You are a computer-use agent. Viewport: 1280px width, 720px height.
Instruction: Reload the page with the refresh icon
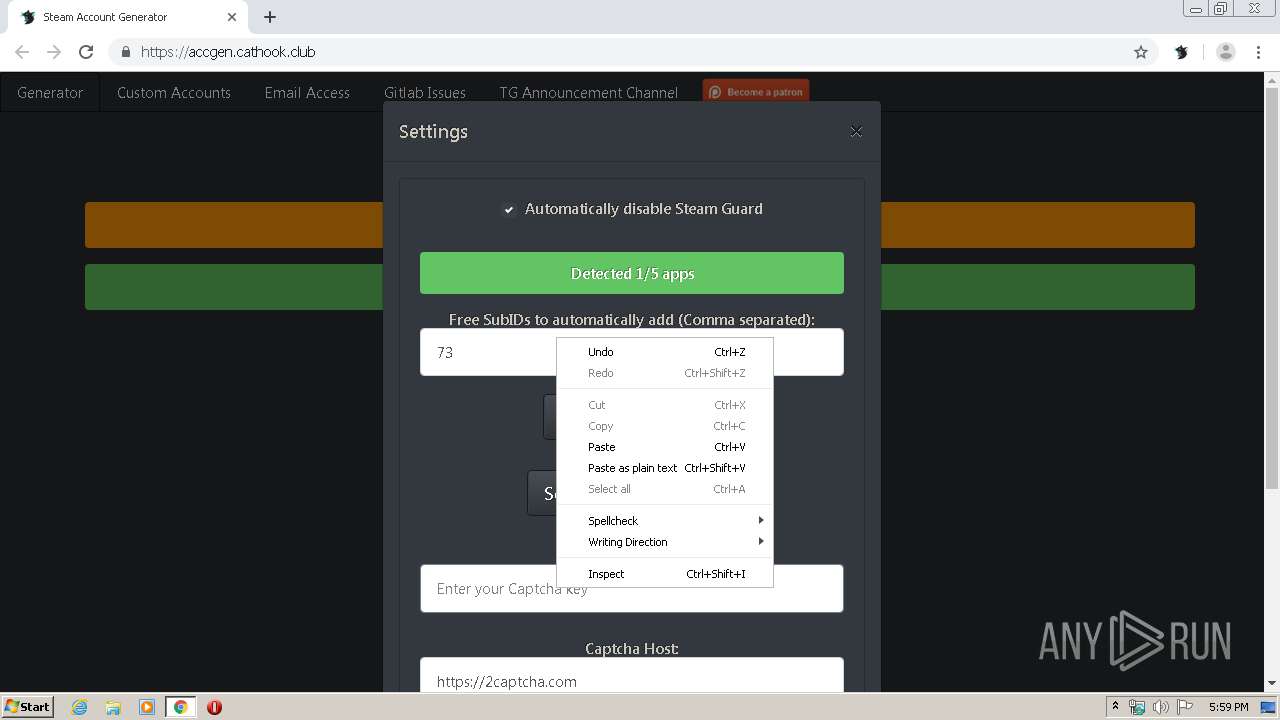pyautogui.click(x=86, y=52)
